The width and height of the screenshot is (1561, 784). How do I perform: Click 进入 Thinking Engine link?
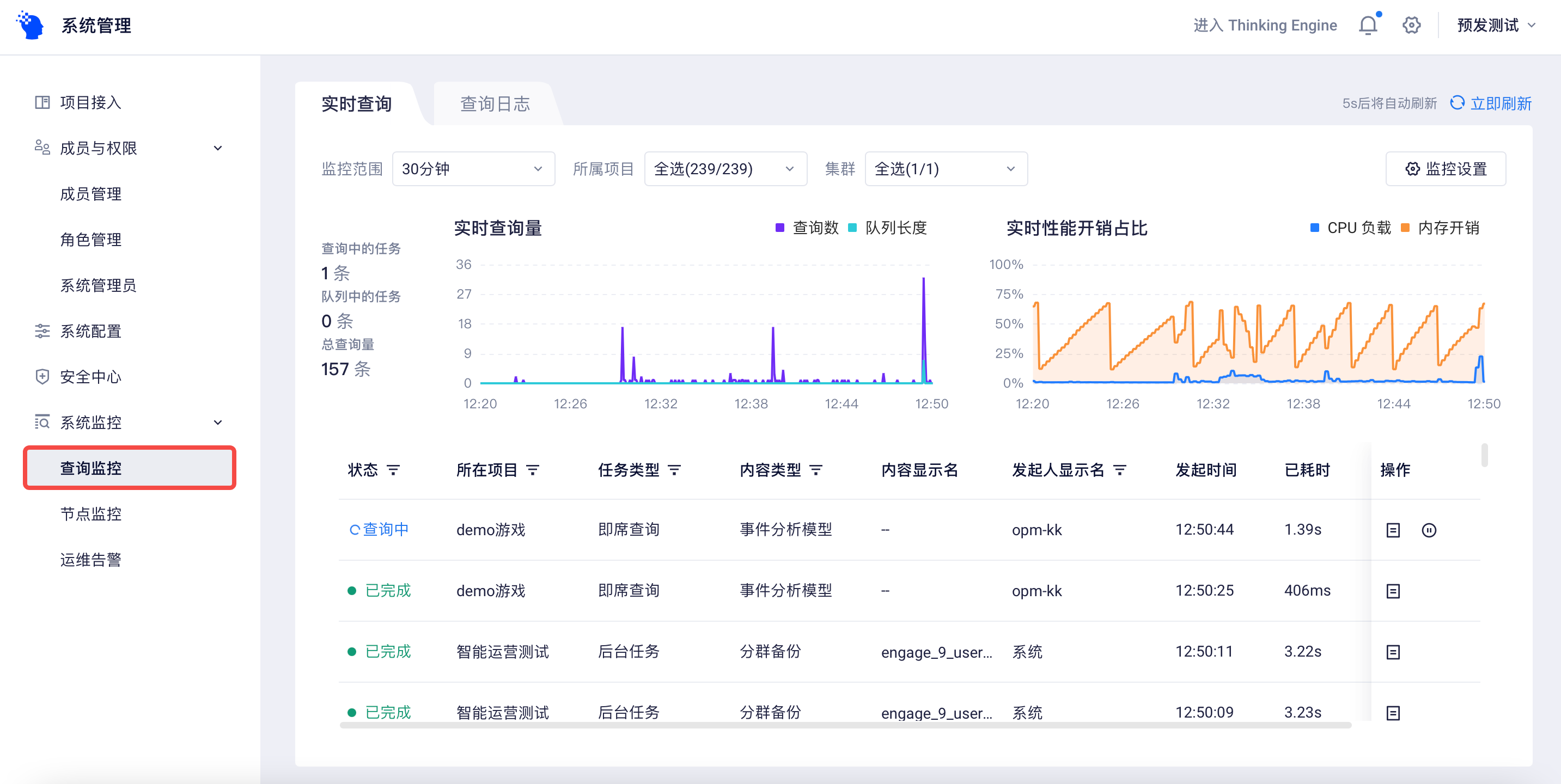coord(1265,26)
